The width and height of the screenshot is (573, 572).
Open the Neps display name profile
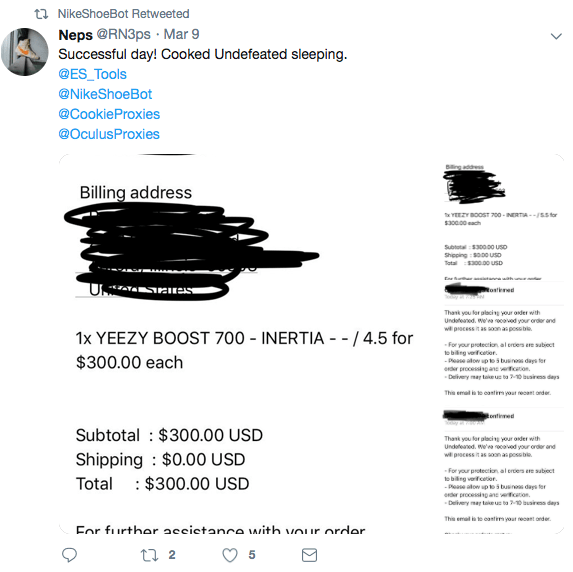76,35
